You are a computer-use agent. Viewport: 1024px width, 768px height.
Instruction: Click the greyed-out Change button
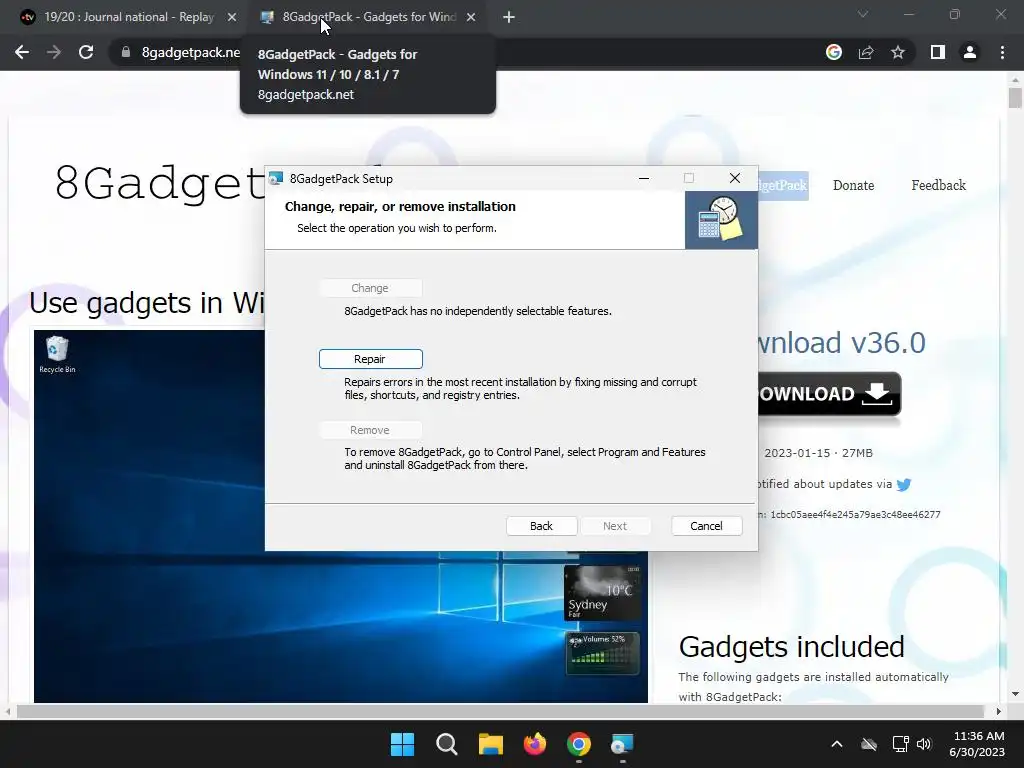370,288
